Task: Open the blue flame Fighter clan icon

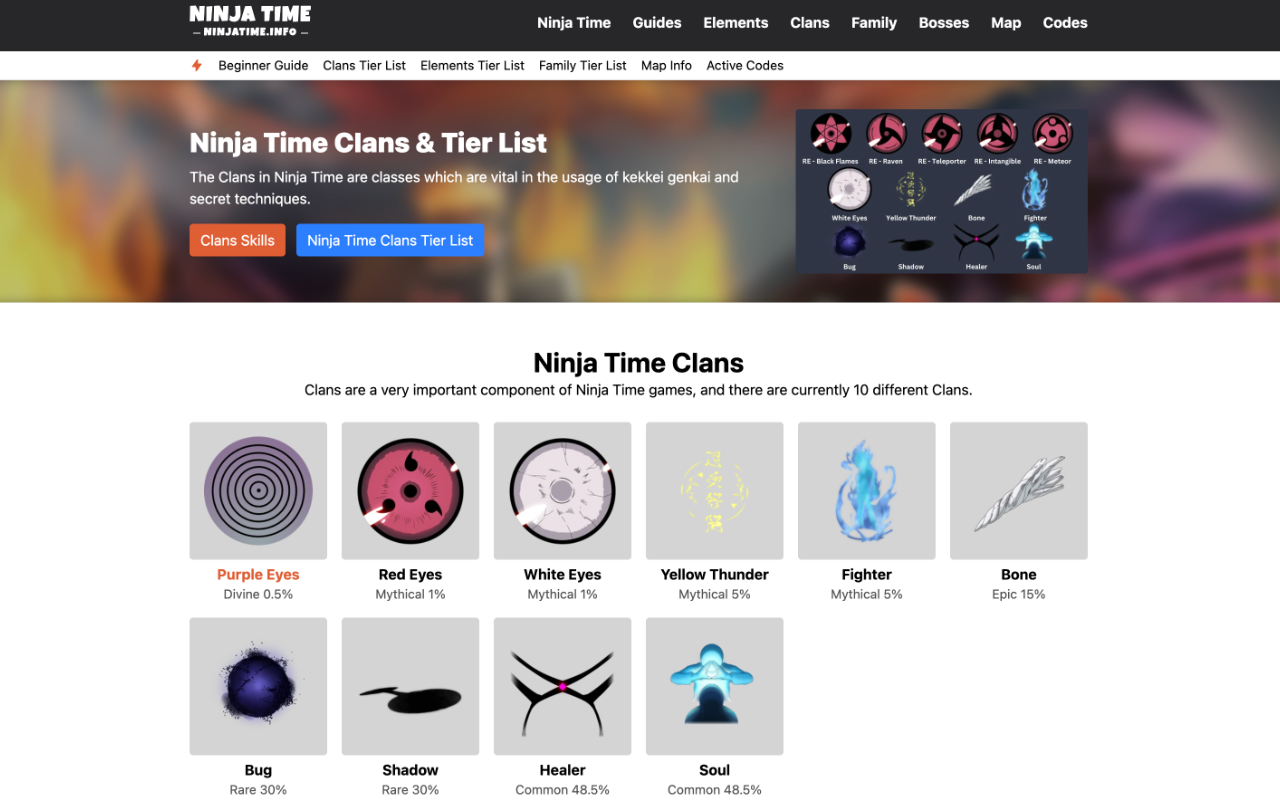Action: click(866, 490)
